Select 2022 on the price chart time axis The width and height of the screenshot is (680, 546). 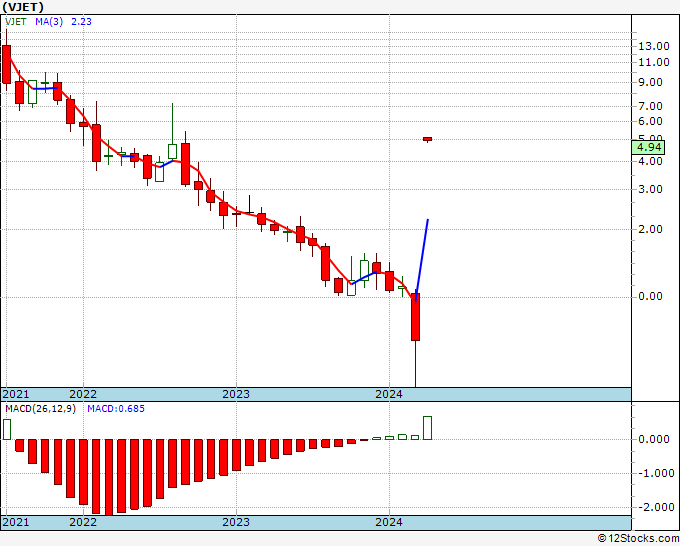click(x=83, y=394)
